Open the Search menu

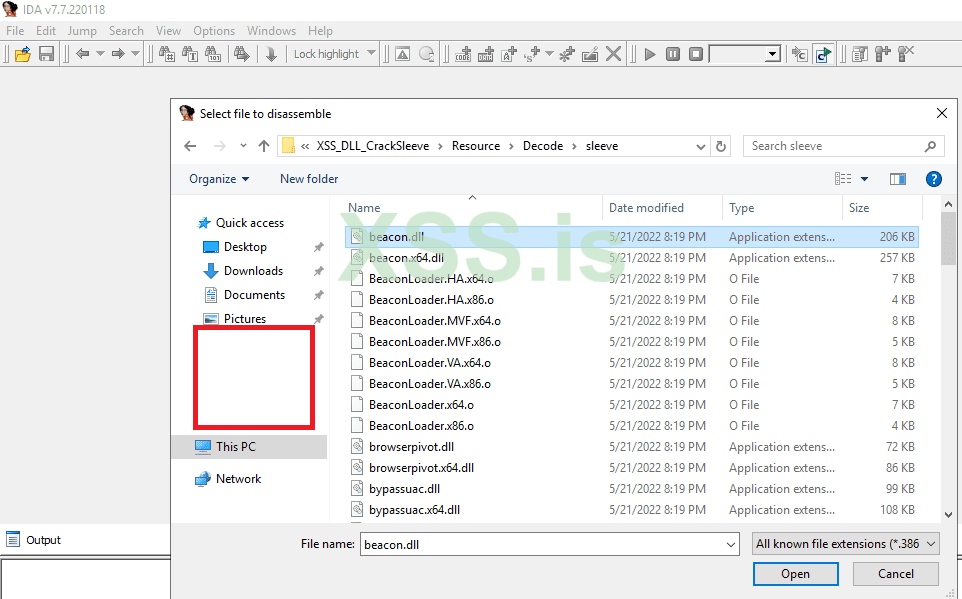pos(126,31)
